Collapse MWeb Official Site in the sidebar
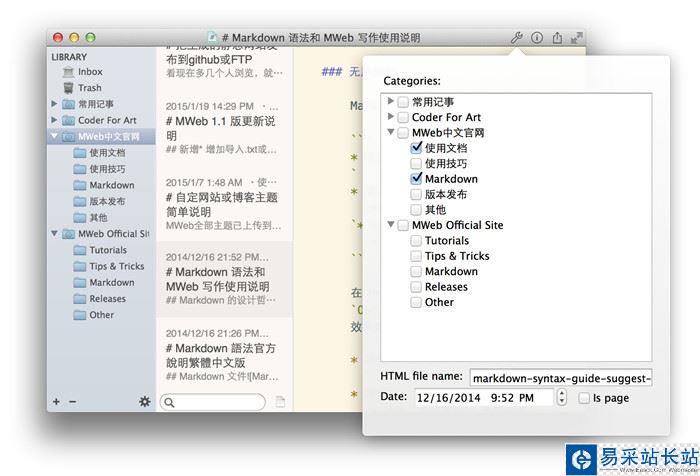The width and height of the screenshot is (700, 476). point(54,233)
